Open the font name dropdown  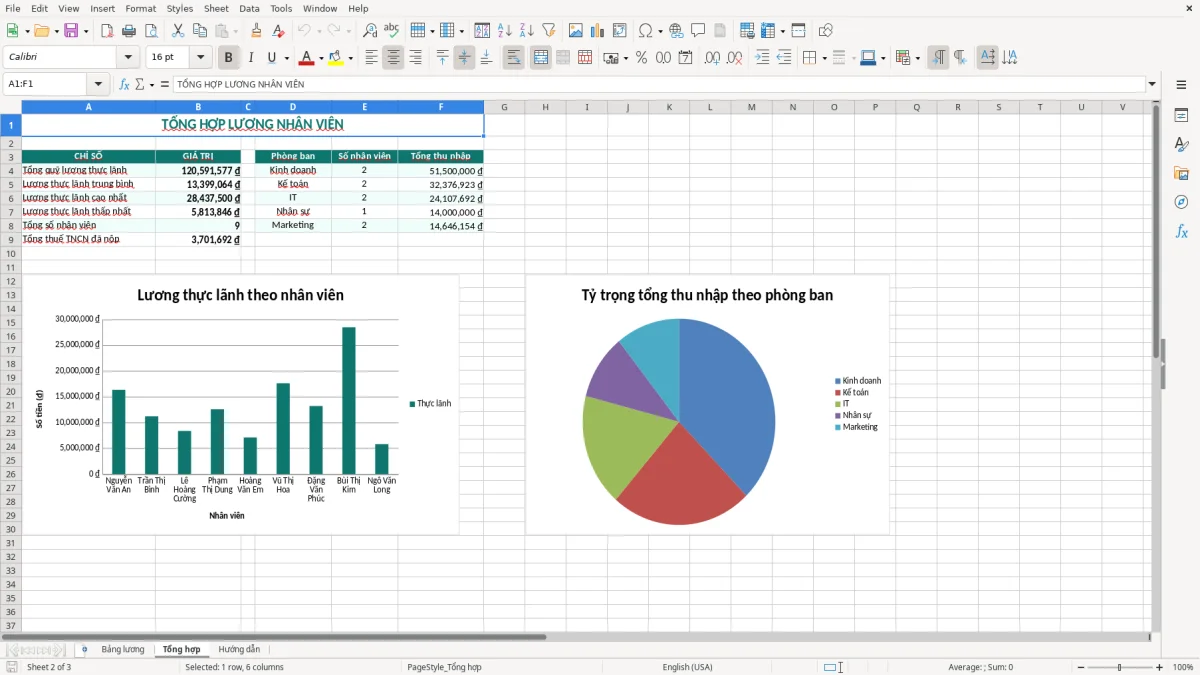click(128, 58)
